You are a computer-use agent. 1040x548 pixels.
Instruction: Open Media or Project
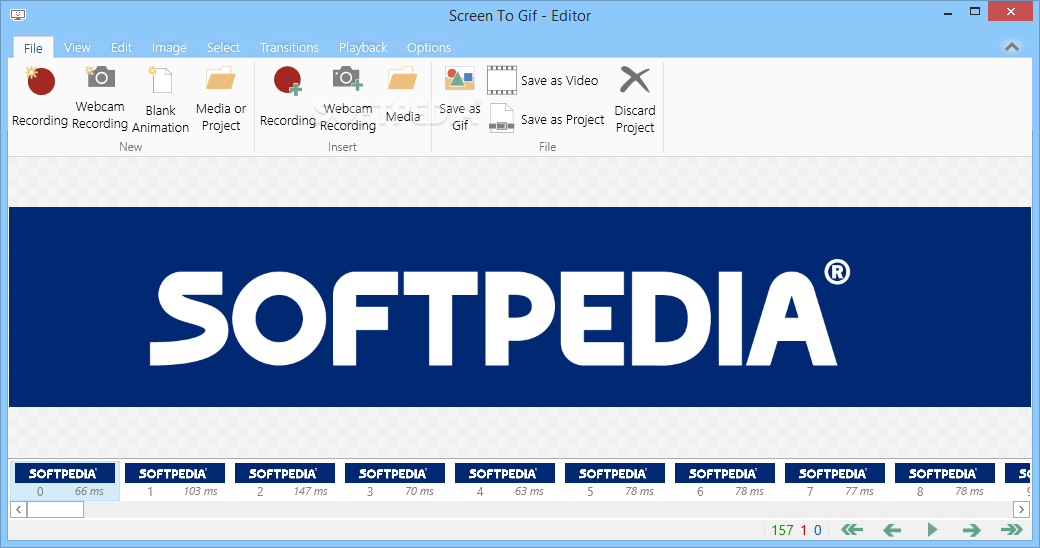(x=221, y=100)
